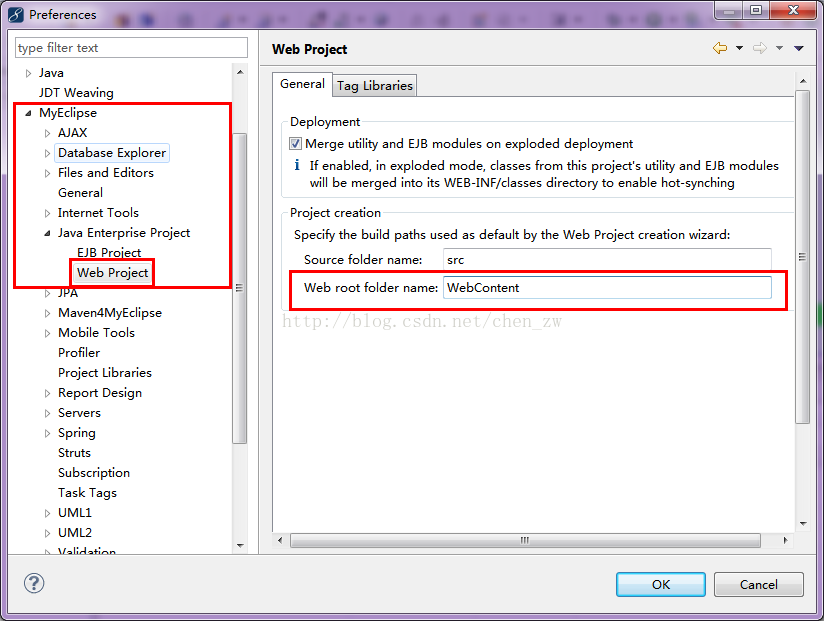
Task: Click tree panel scroll down arrow
Action: pos(240,545)
